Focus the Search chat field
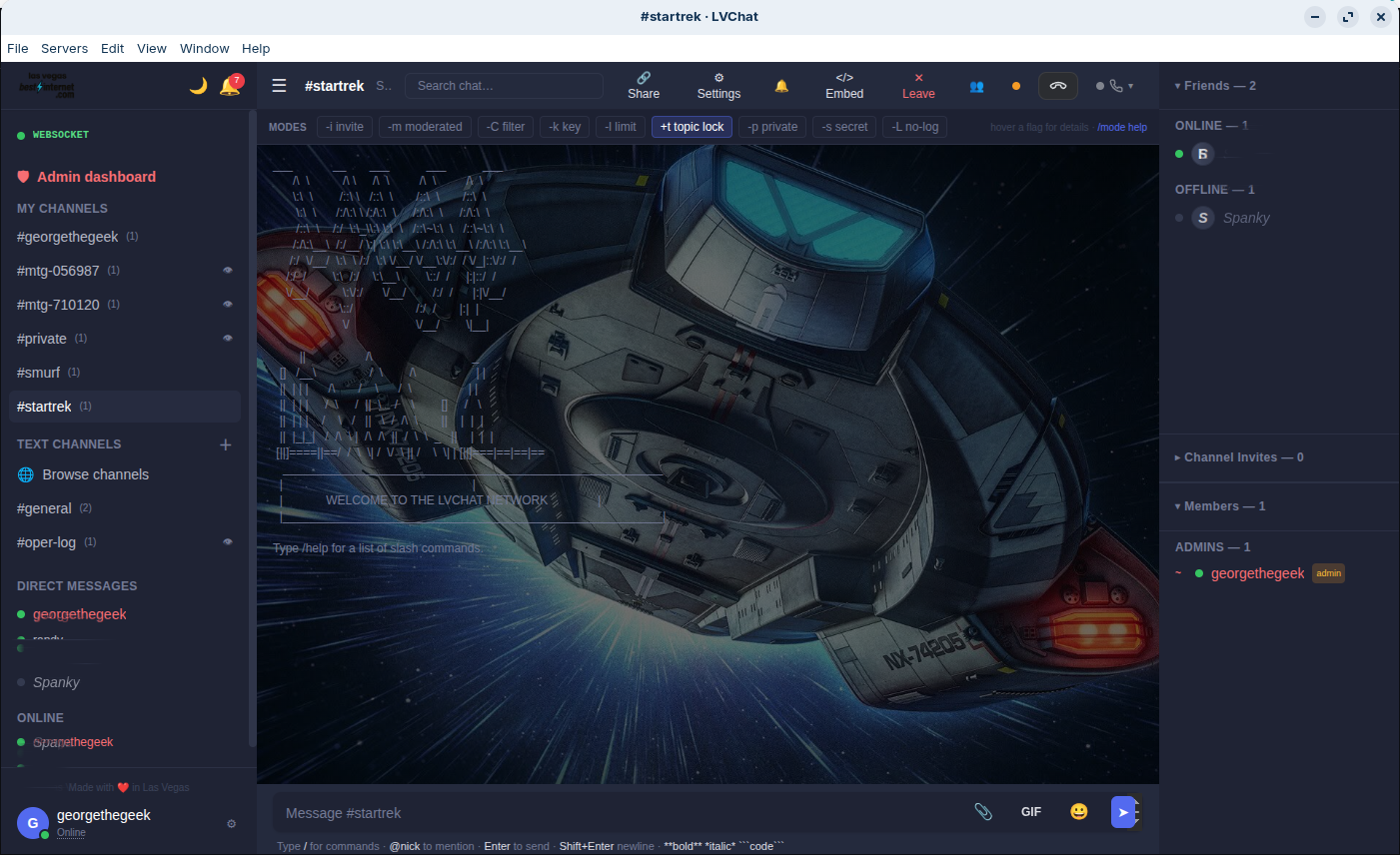The width and height of the screenshot is (1400, 855). (x=504, y=86)
